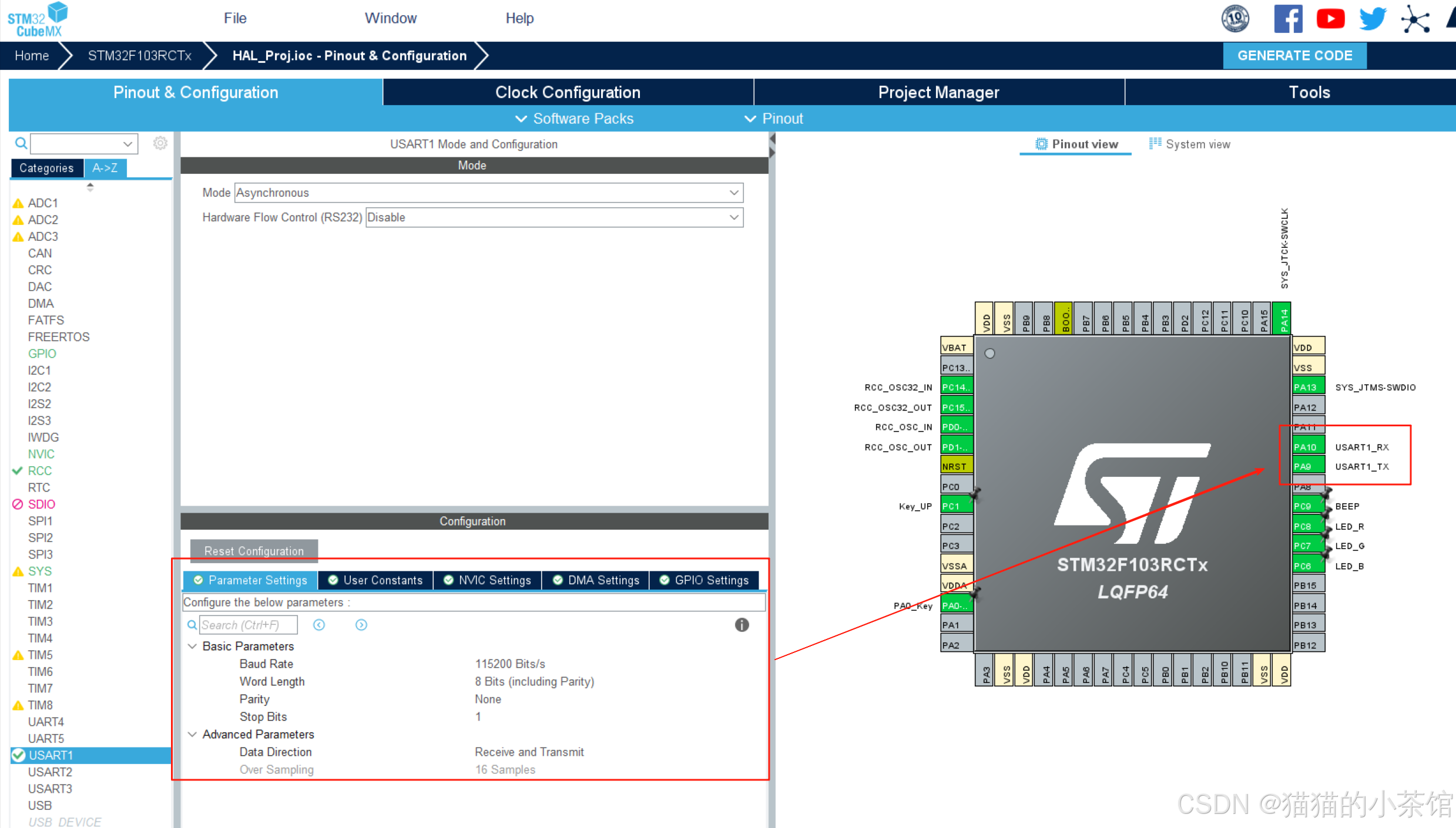Click the SYS warning icon
Viewport: 1456px width, 828px height.
tap(18, 571)
